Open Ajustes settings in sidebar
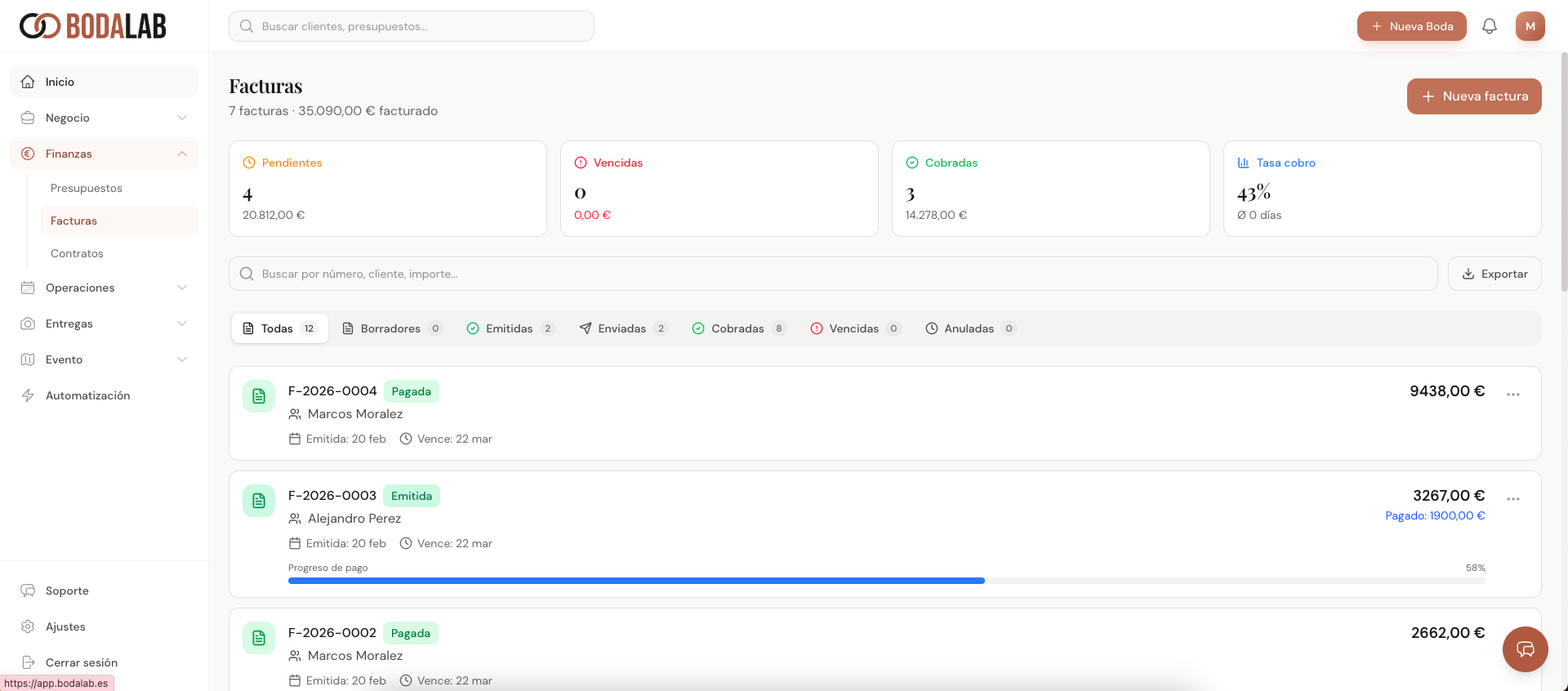Viewport: 1568px width, 691px height. coord(65,626)
